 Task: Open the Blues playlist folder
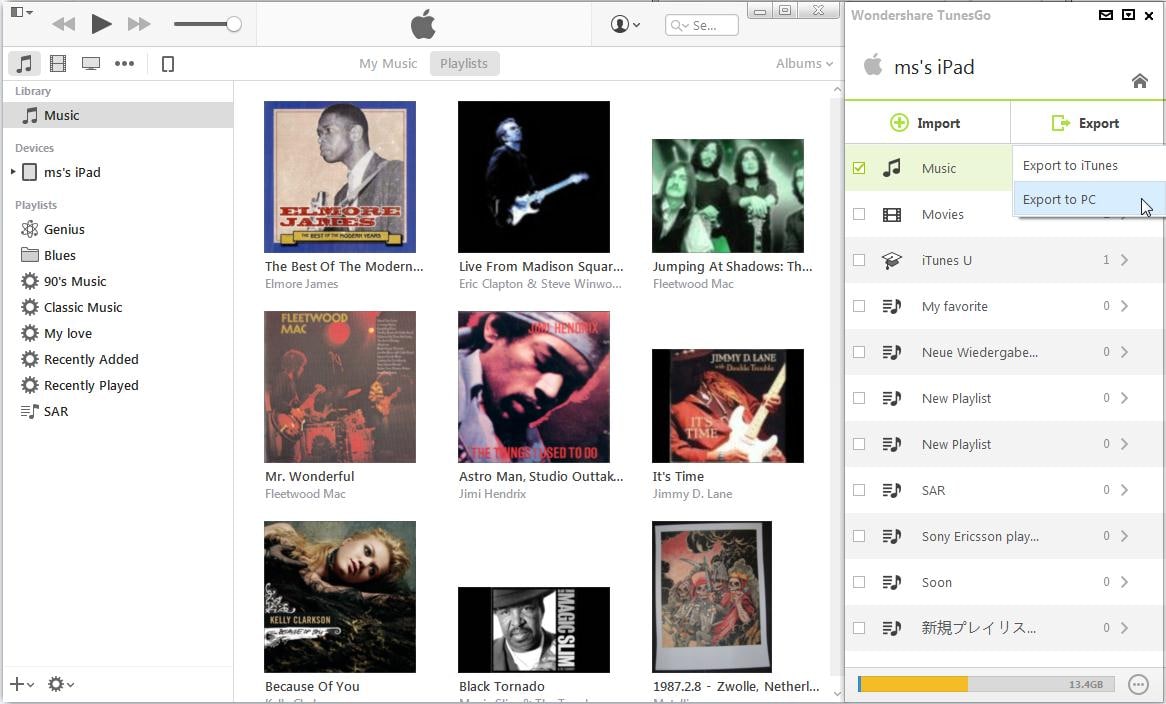click(x=59, y=255)
